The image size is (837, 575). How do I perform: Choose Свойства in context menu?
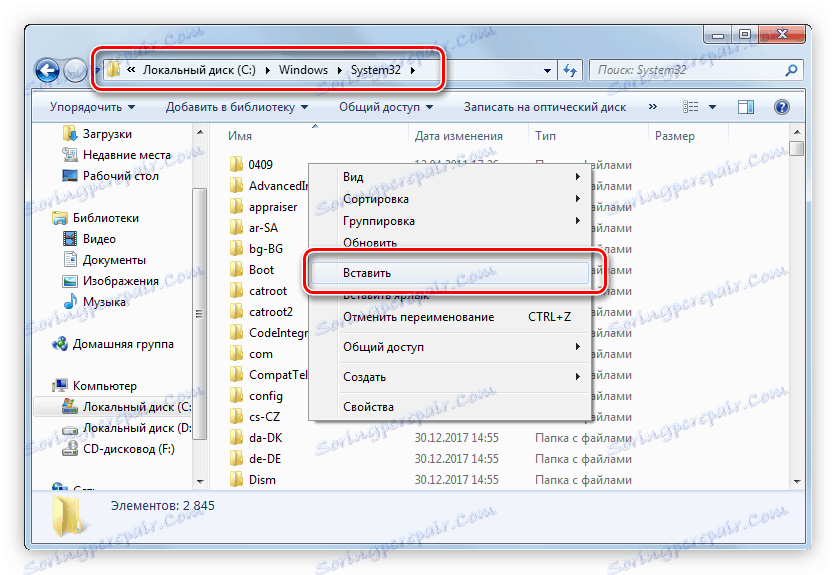(x=449, y=406)
